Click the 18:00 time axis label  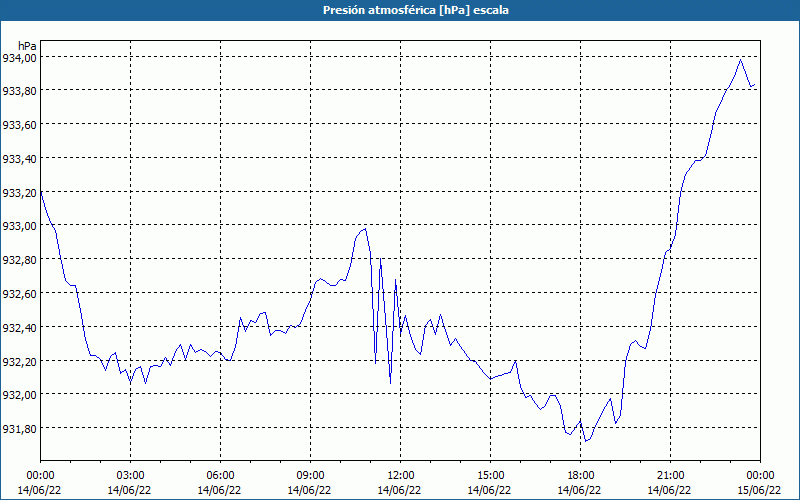pos(581,476)
